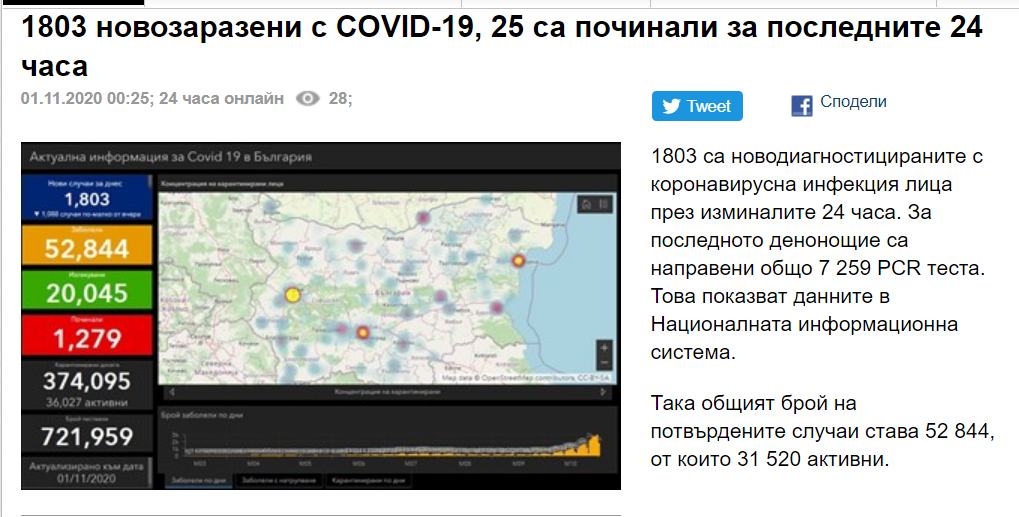The width and height of the screenshot is (1019, 517).
Task: Click the Varna hotspot on the map
Action: pyautogui.click(x=518, y=261)
